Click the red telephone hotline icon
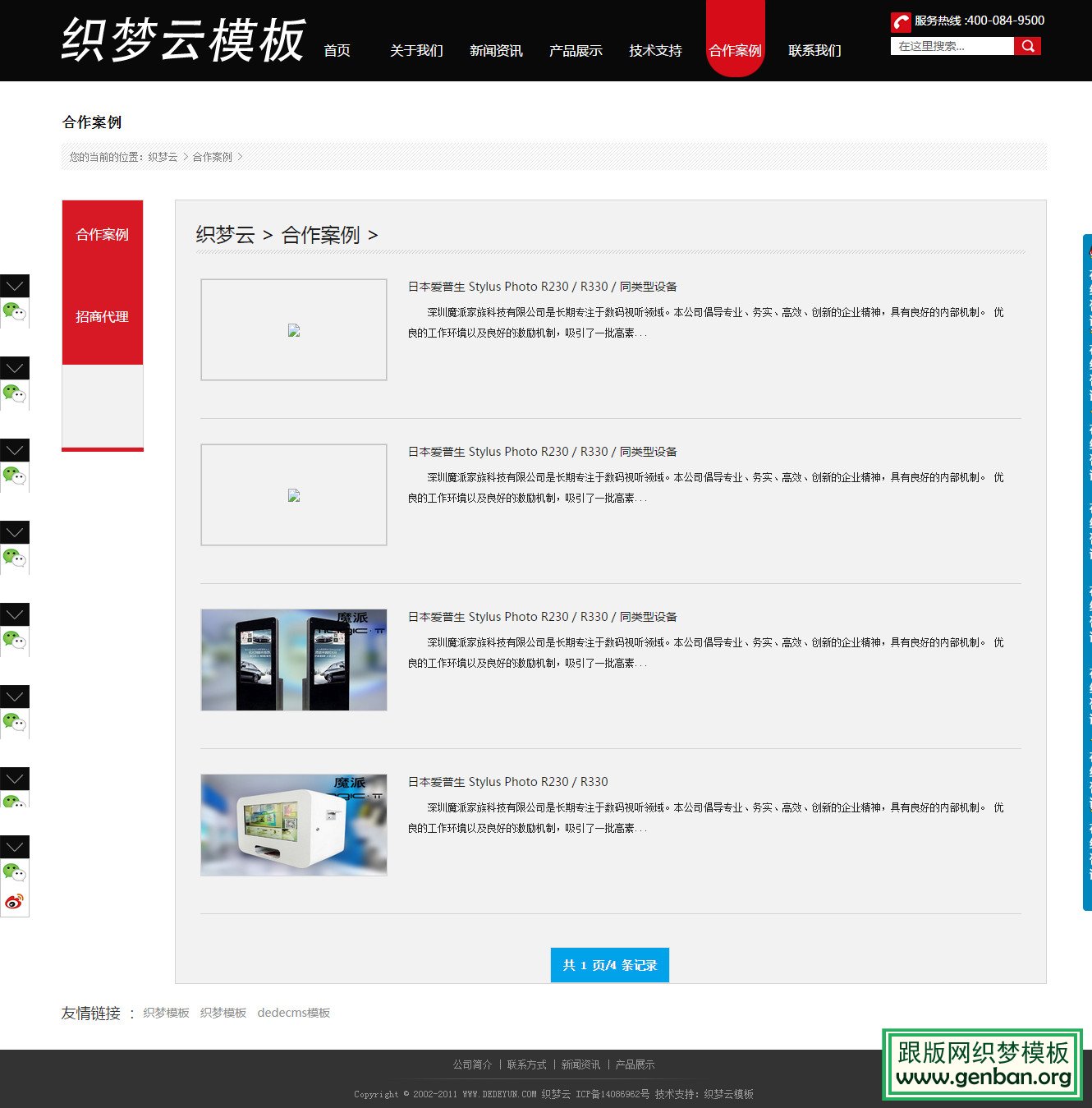The height and width of the screenshot is (1108, 1092). coord(899,21)
